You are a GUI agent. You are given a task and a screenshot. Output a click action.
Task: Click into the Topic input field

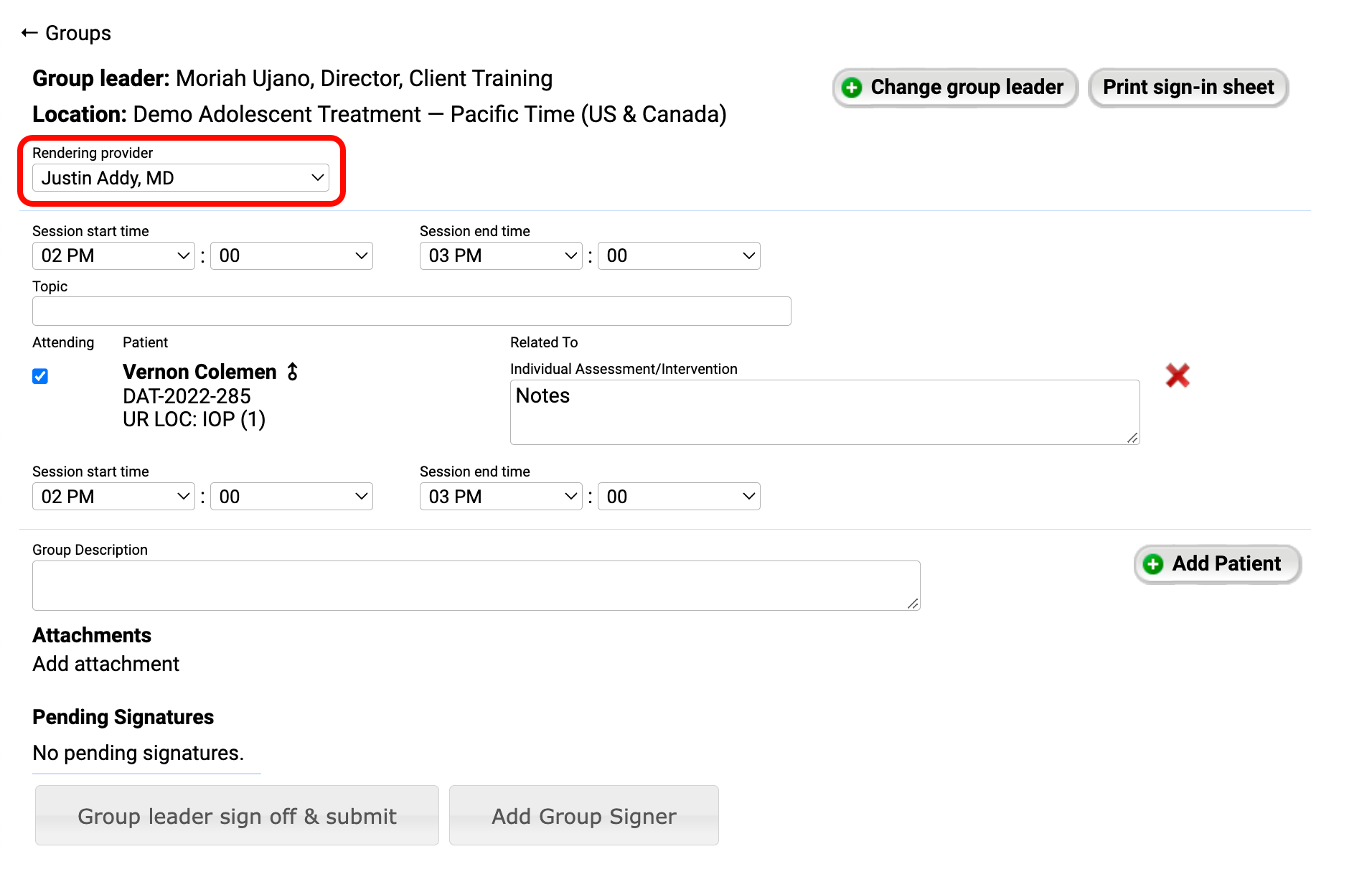pos(411,311)
